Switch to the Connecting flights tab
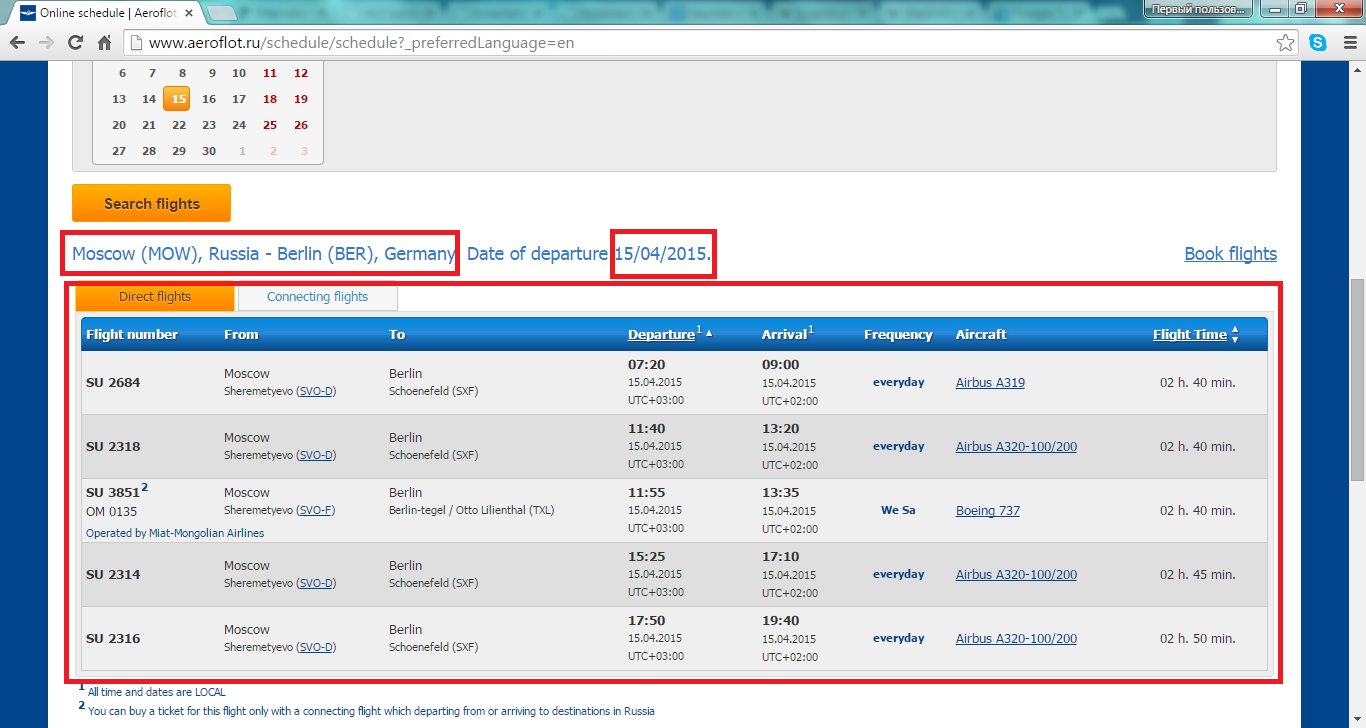The width and height of the screenshot is (1366, 728). pos(317,297)
